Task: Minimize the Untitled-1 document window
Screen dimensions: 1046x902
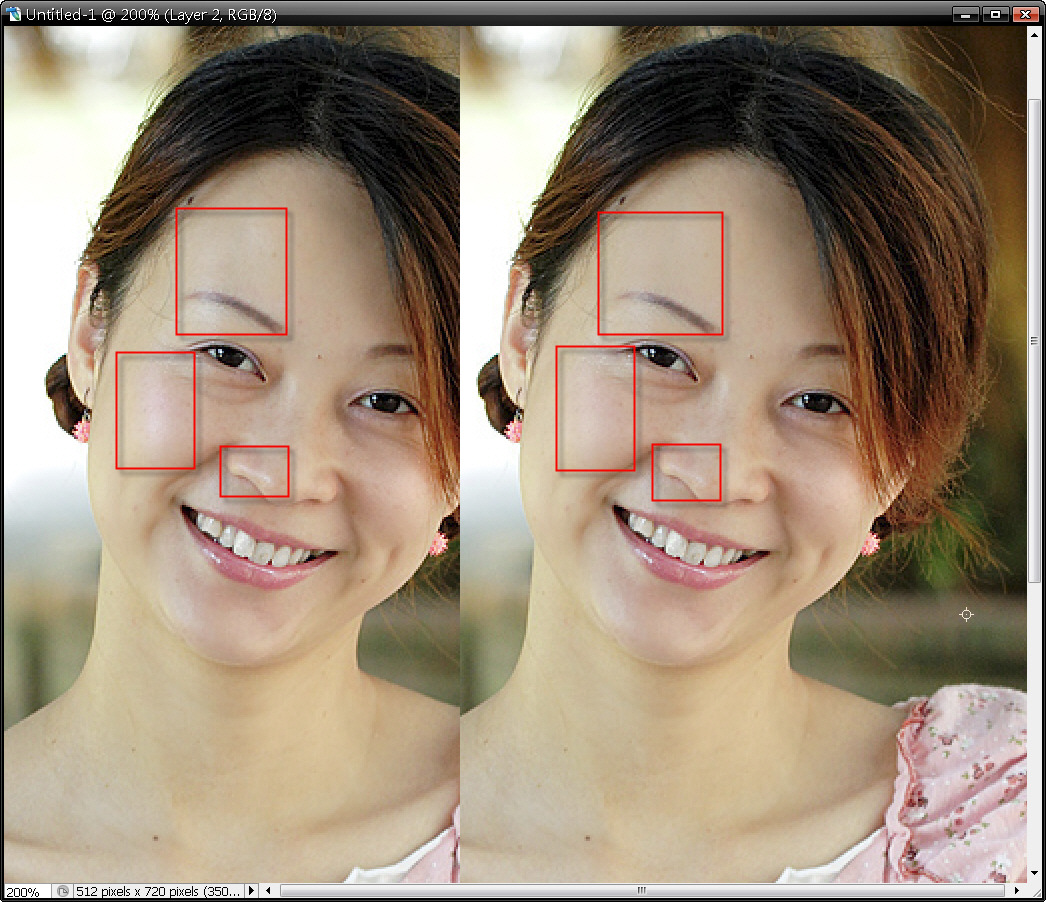Action: 965,14
